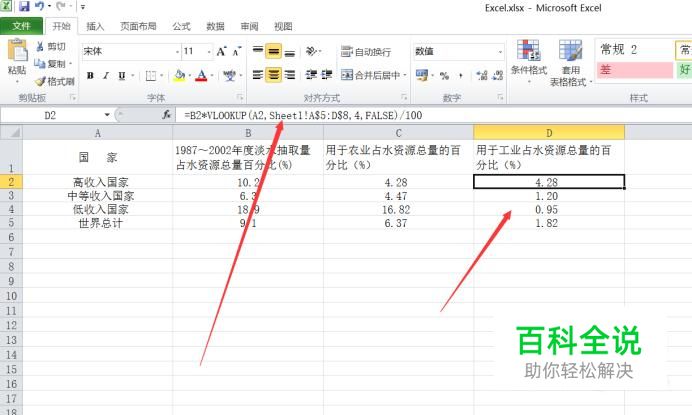
Task: Click the formula bar with VLOOKUP formula
Action: [434, 115]
